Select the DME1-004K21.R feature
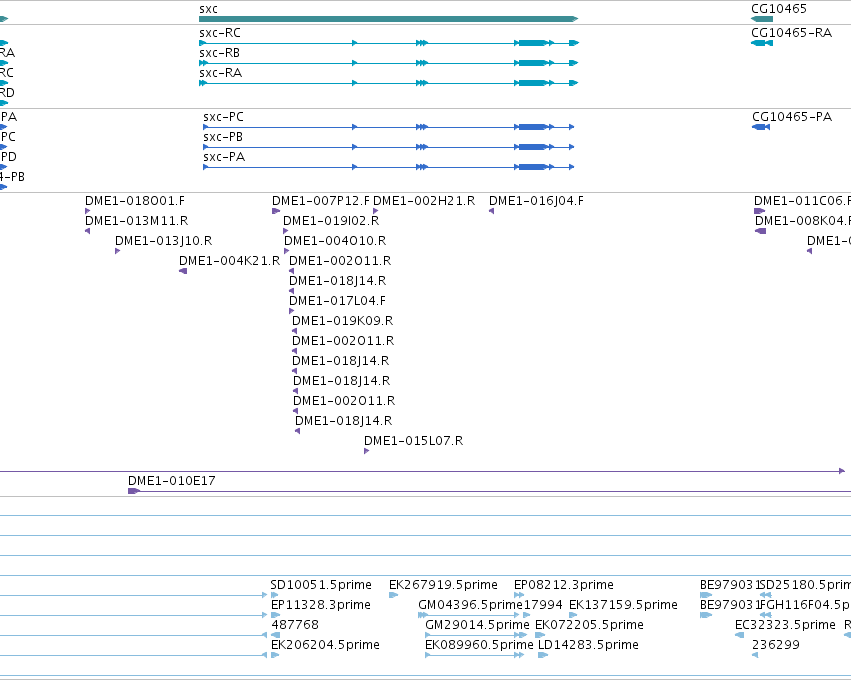This screenshot has height=680, width=851. click(x=183, y=271)
